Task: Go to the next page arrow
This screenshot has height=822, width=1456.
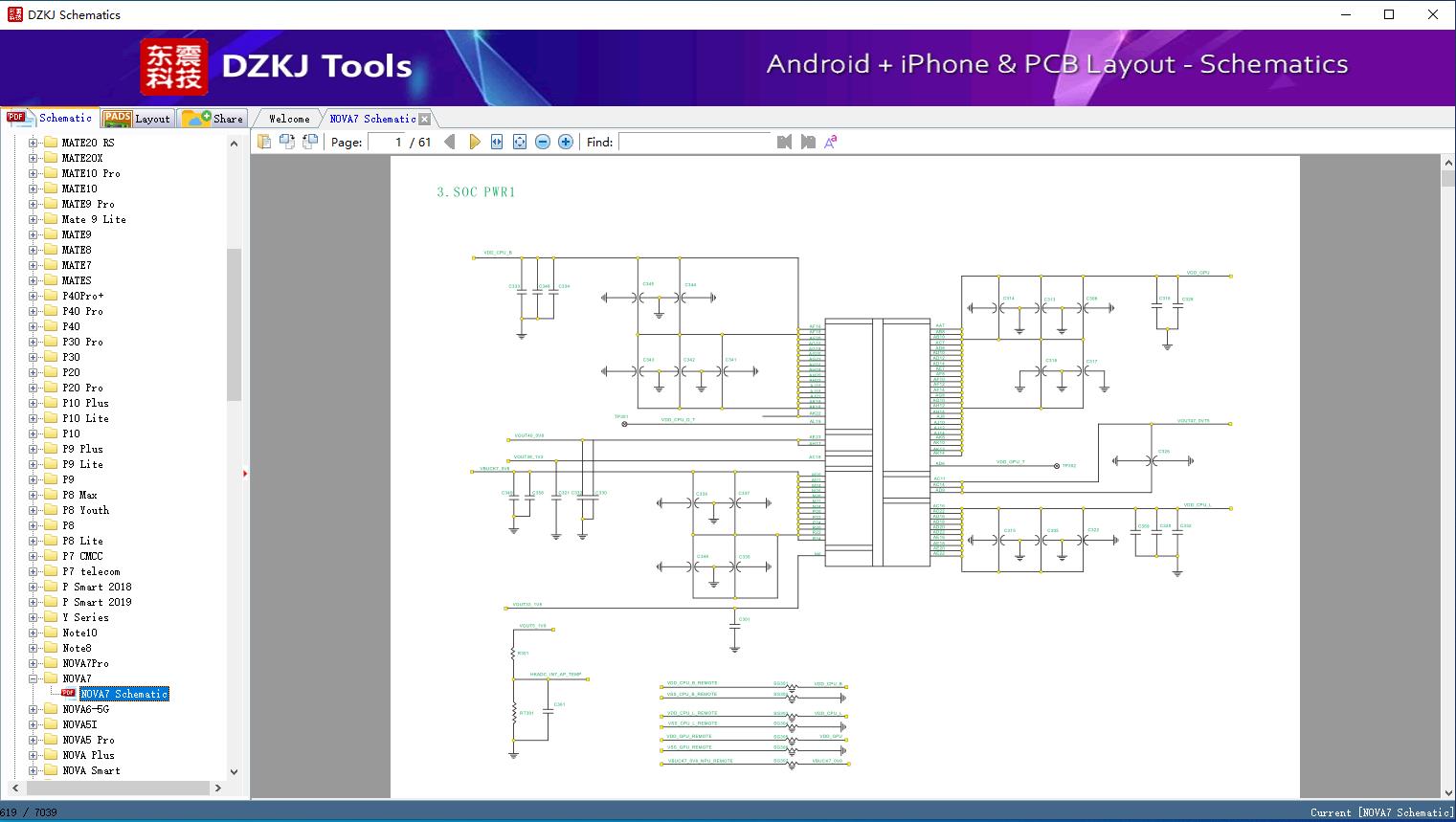Action: coord(475,142)
